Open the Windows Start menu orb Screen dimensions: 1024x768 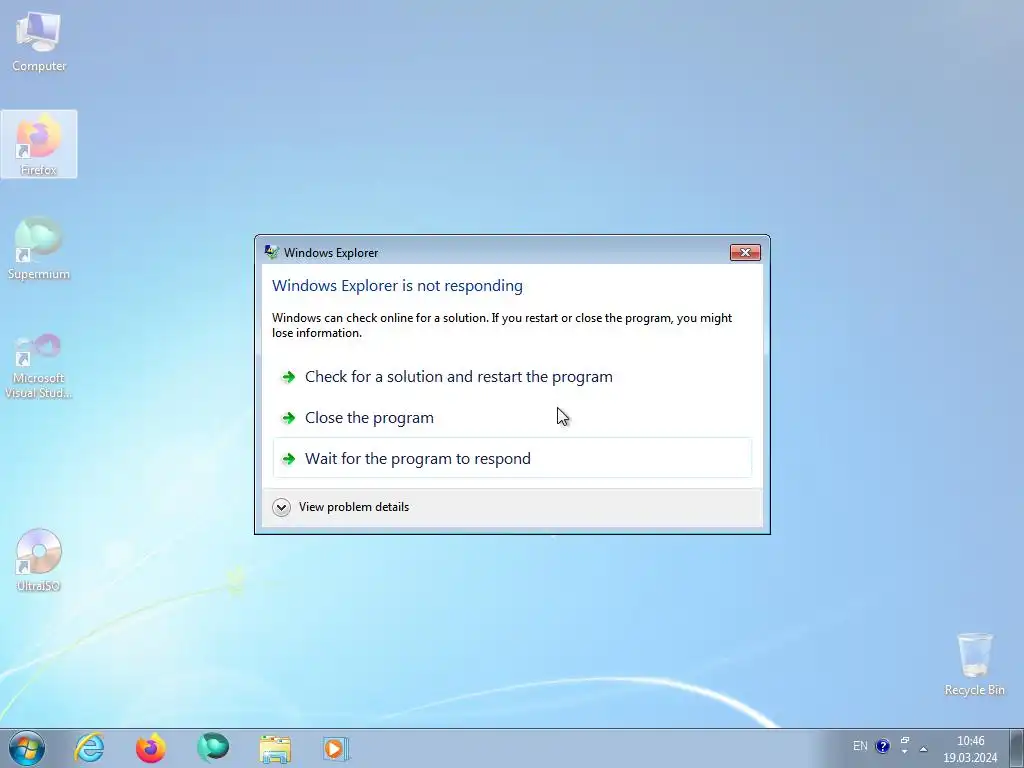[27, 748]
